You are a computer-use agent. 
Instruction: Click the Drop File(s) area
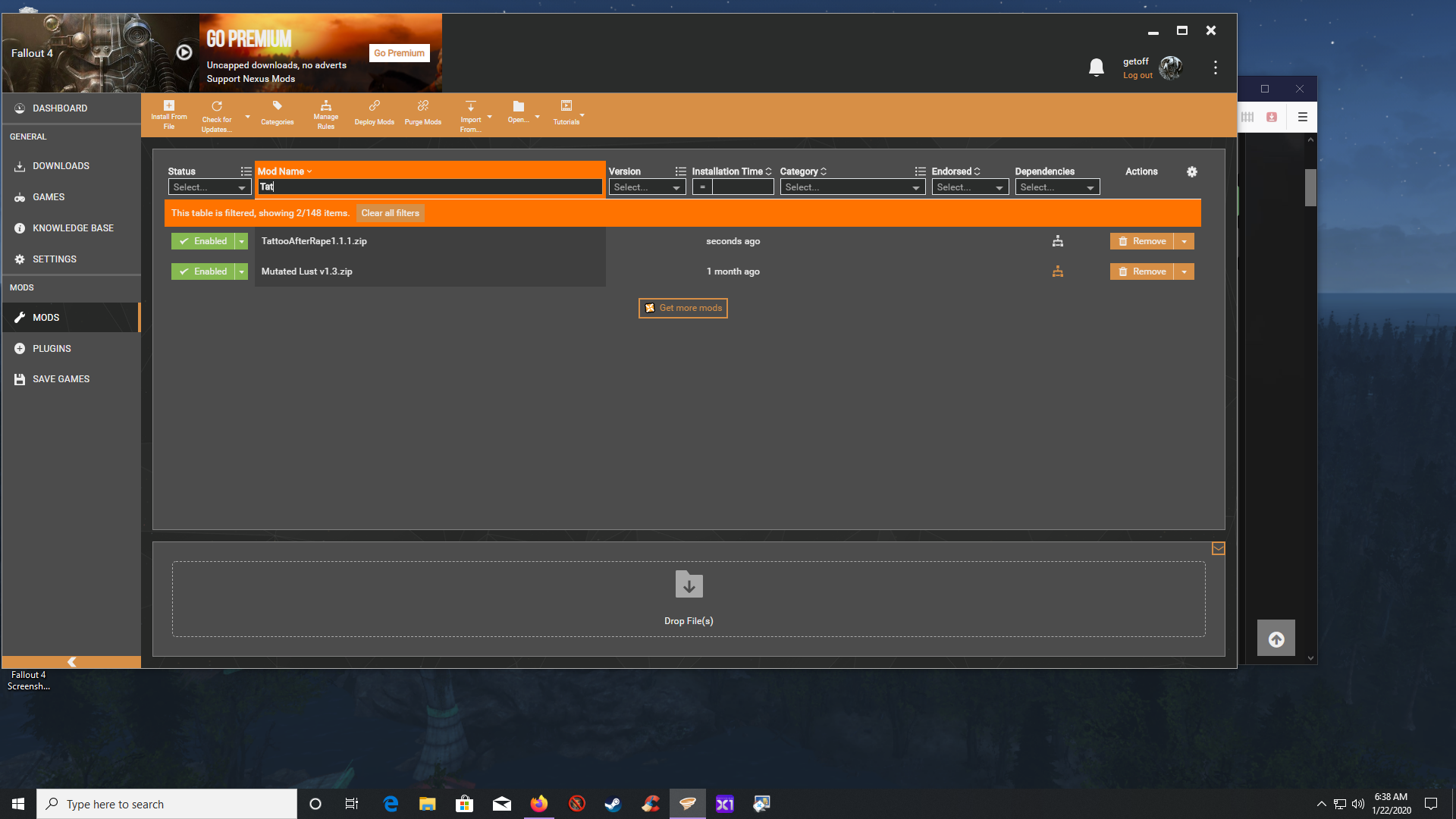coord(689,599)
